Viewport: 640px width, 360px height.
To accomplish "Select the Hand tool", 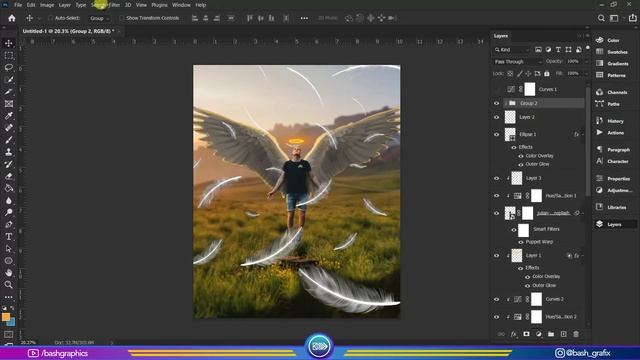I will click(9, 273).
